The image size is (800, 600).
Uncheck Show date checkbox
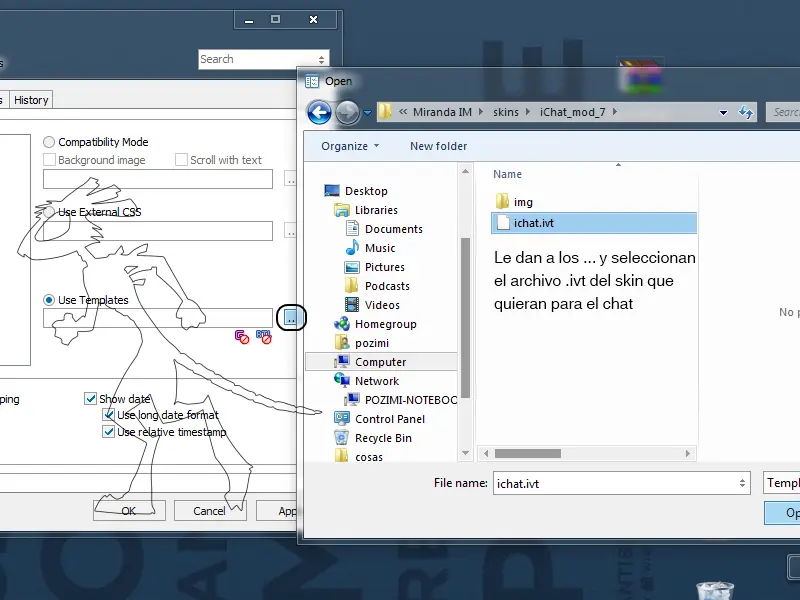pos(90,398)
